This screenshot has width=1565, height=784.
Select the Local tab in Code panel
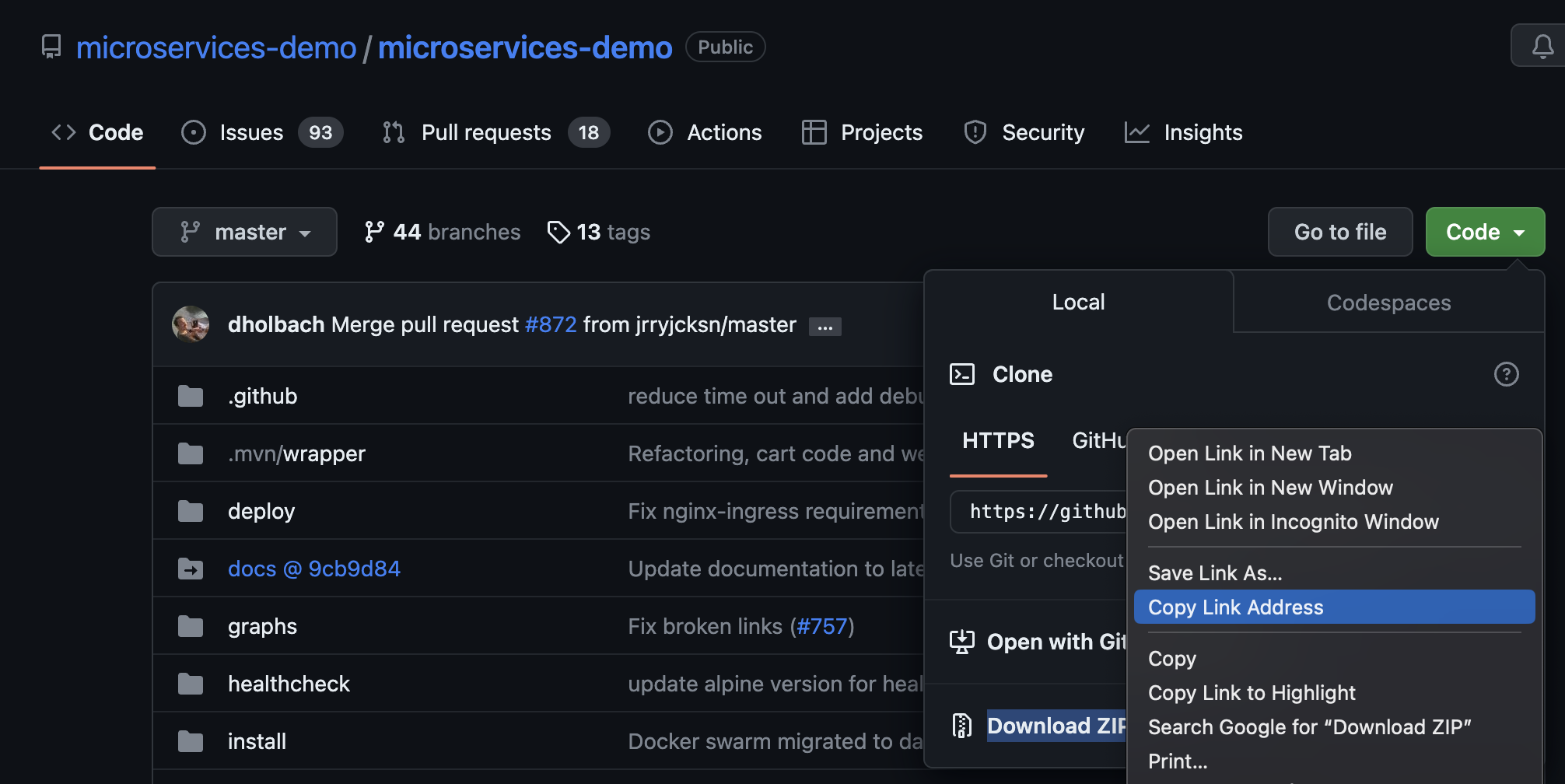(x=1078, y=302)
